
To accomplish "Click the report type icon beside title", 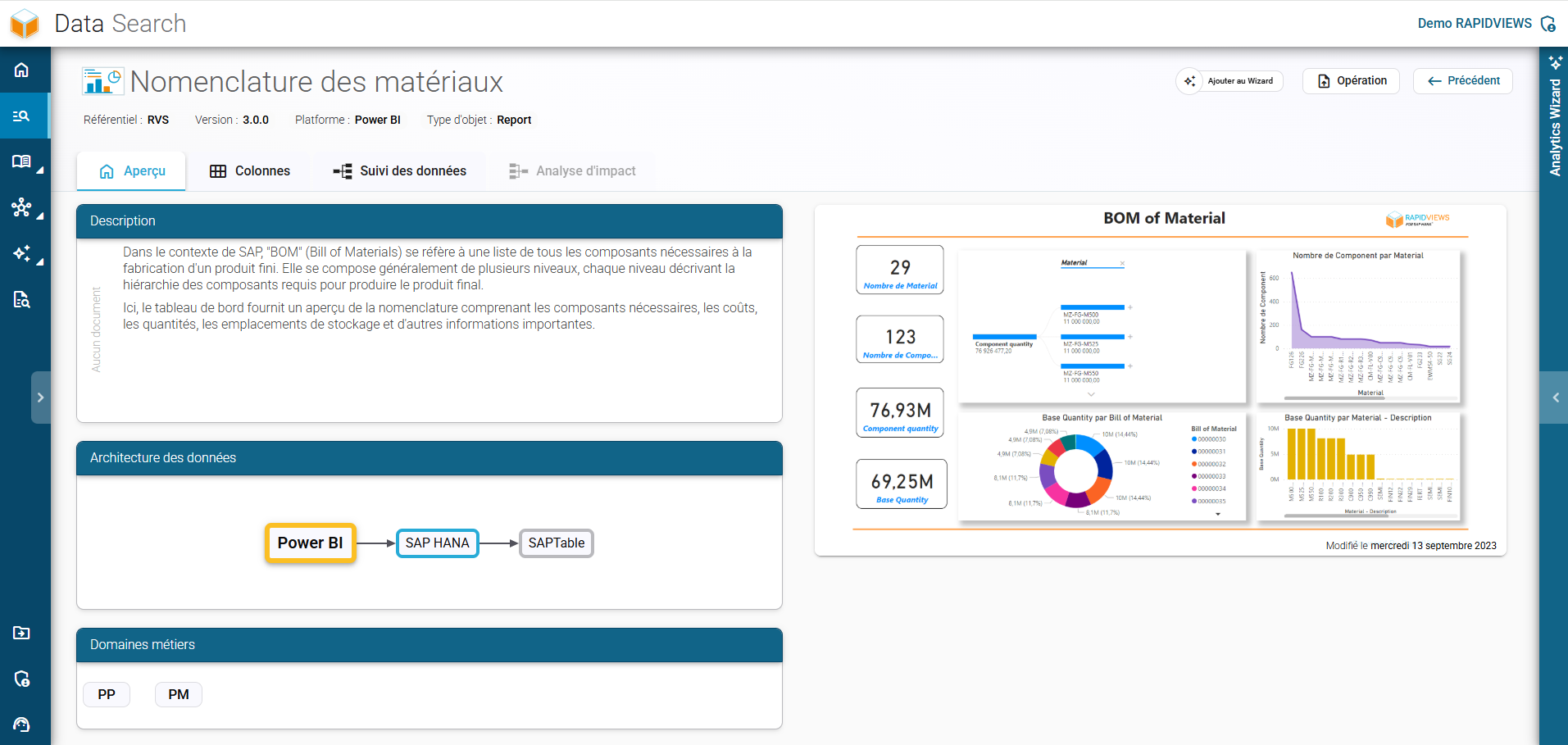I will pyautogui.click(x=102, y=81).
